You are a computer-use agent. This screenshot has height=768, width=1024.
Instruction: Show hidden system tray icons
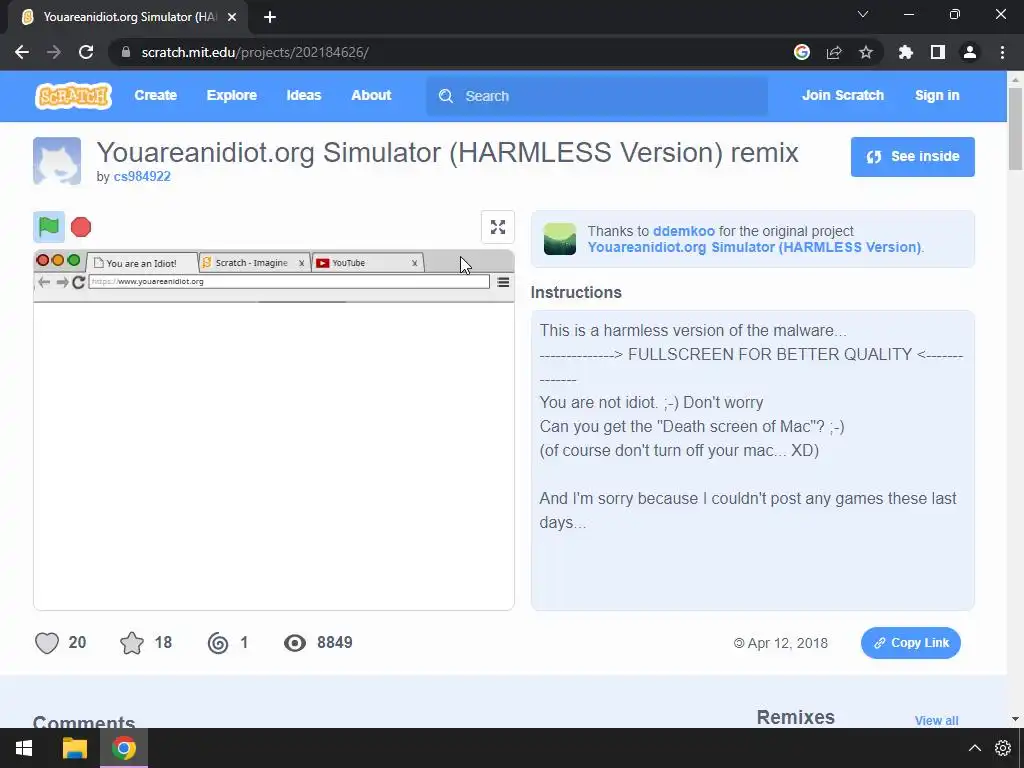click(974, 748)
